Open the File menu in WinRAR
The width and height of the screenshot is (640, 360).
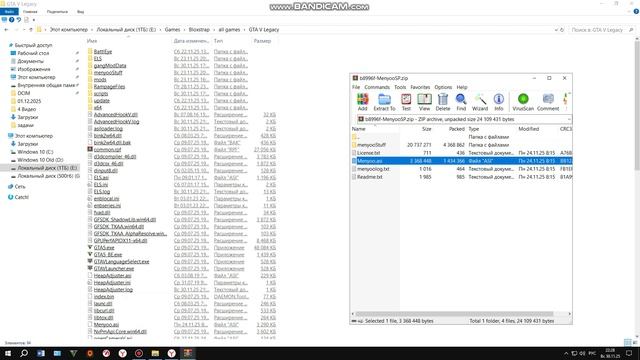[356, 87]
